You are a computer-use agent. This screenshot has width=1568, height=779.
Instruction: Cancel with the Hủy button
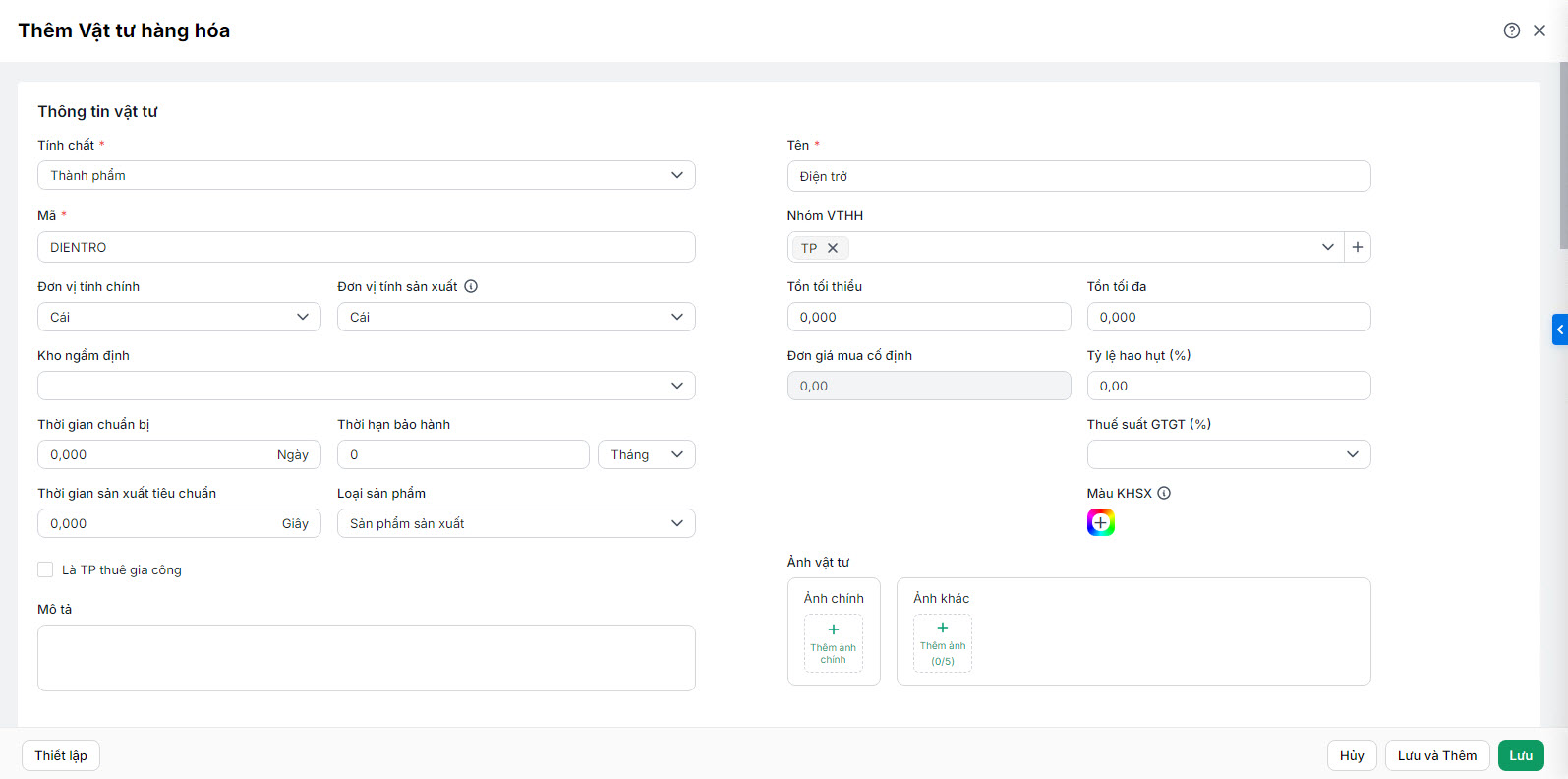(1352, 755)
